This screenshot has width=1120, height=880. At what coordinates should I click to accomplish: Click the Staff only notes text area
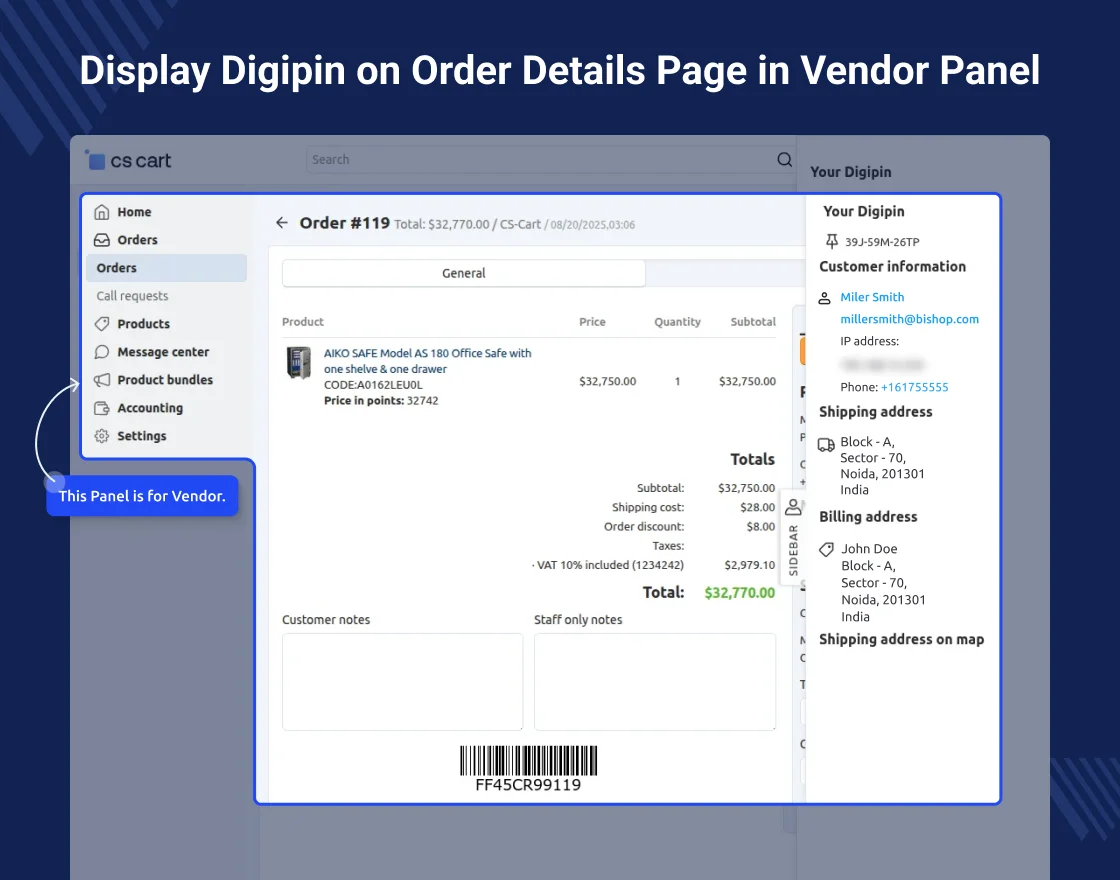coord(654,681)
